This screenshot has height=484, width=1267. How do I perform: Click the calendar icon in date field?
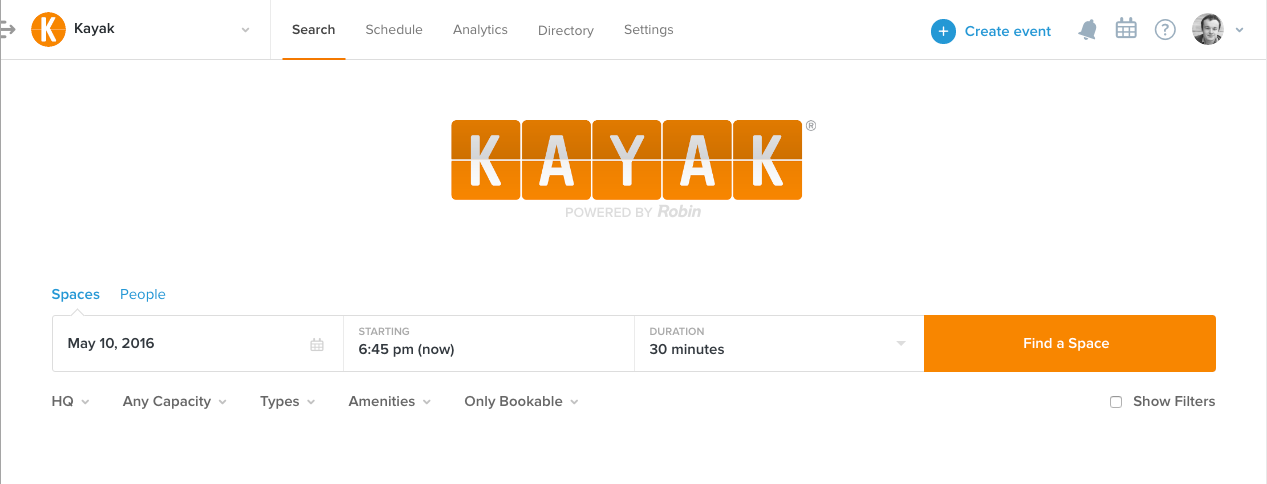point(317,344)
